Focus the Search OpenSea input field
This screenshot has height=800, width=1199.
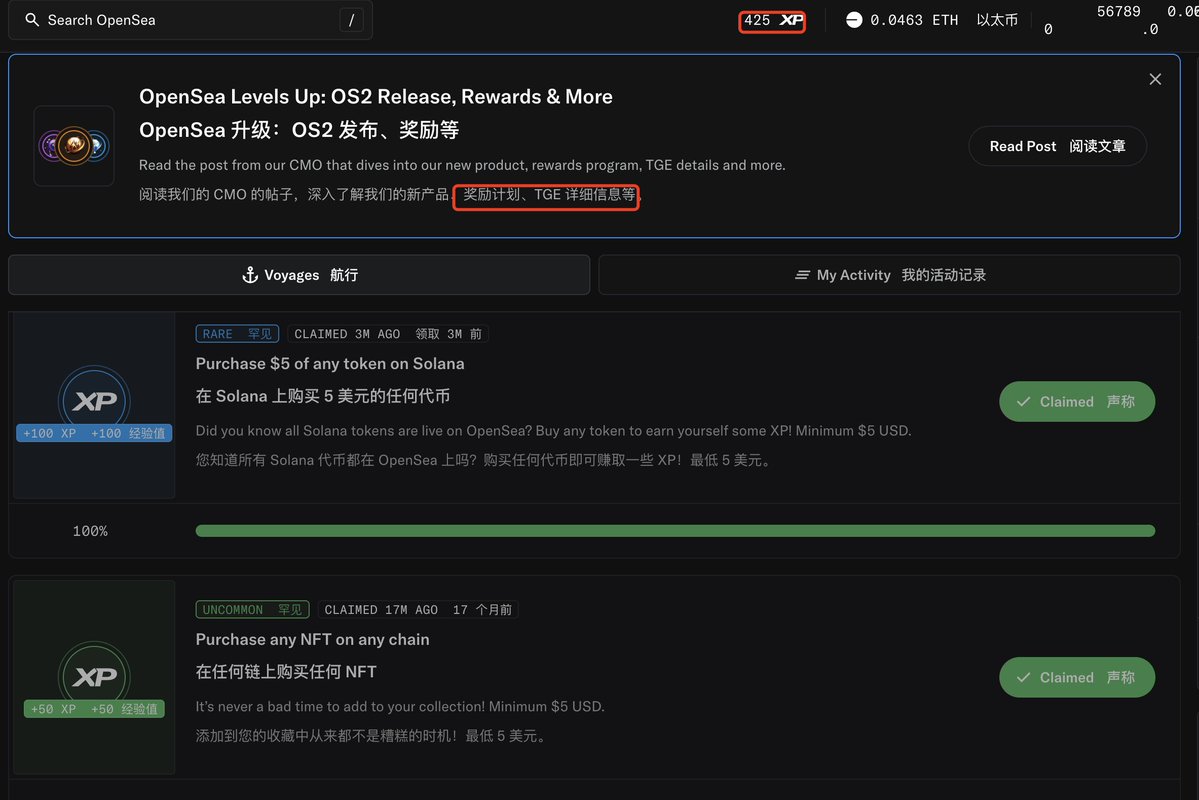tap(190, 20)
